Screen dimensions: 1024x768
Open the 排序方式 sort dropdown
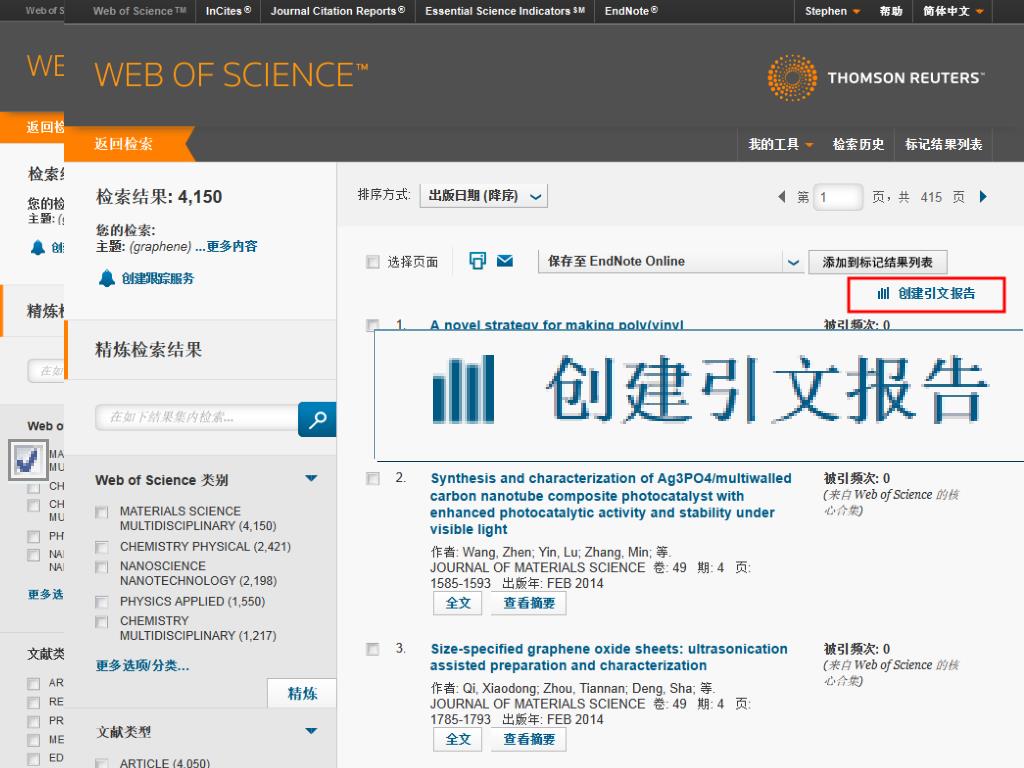(x=484, y=196)
